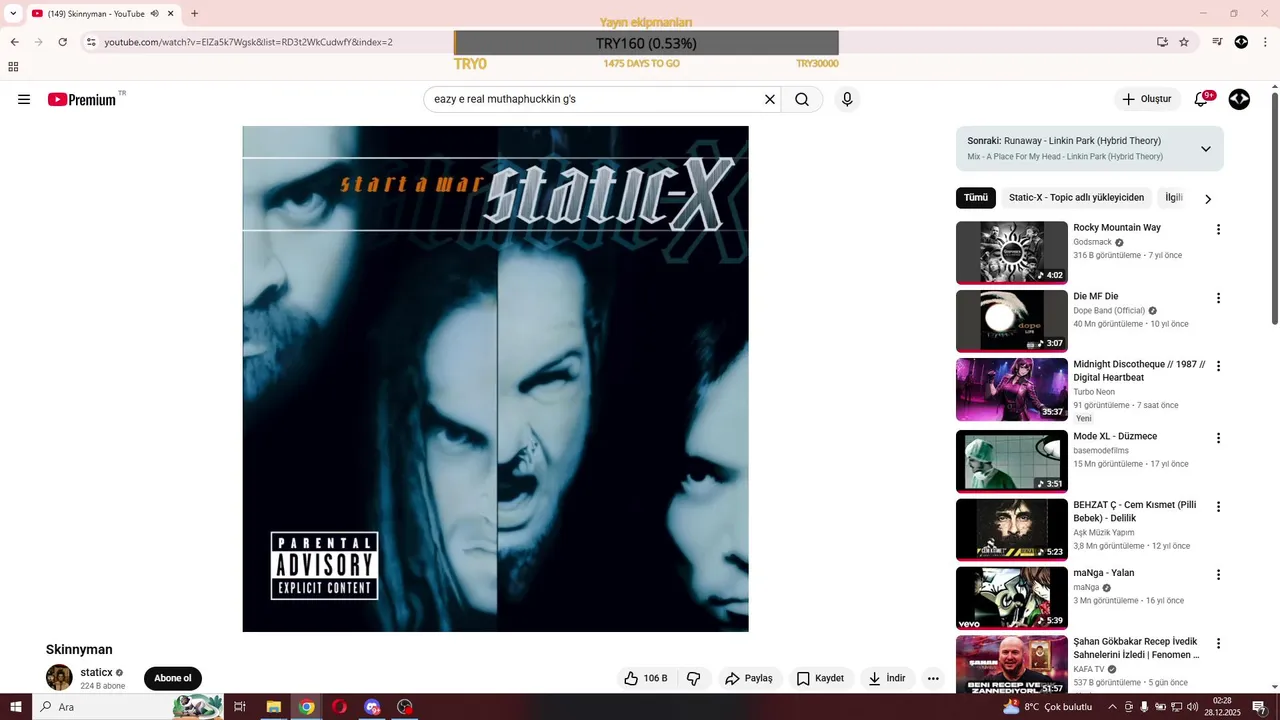The width and height of the screenshot is (1280, 720).
Task: Open the Godsmack channel link
Action: [x=1092, y=242]
